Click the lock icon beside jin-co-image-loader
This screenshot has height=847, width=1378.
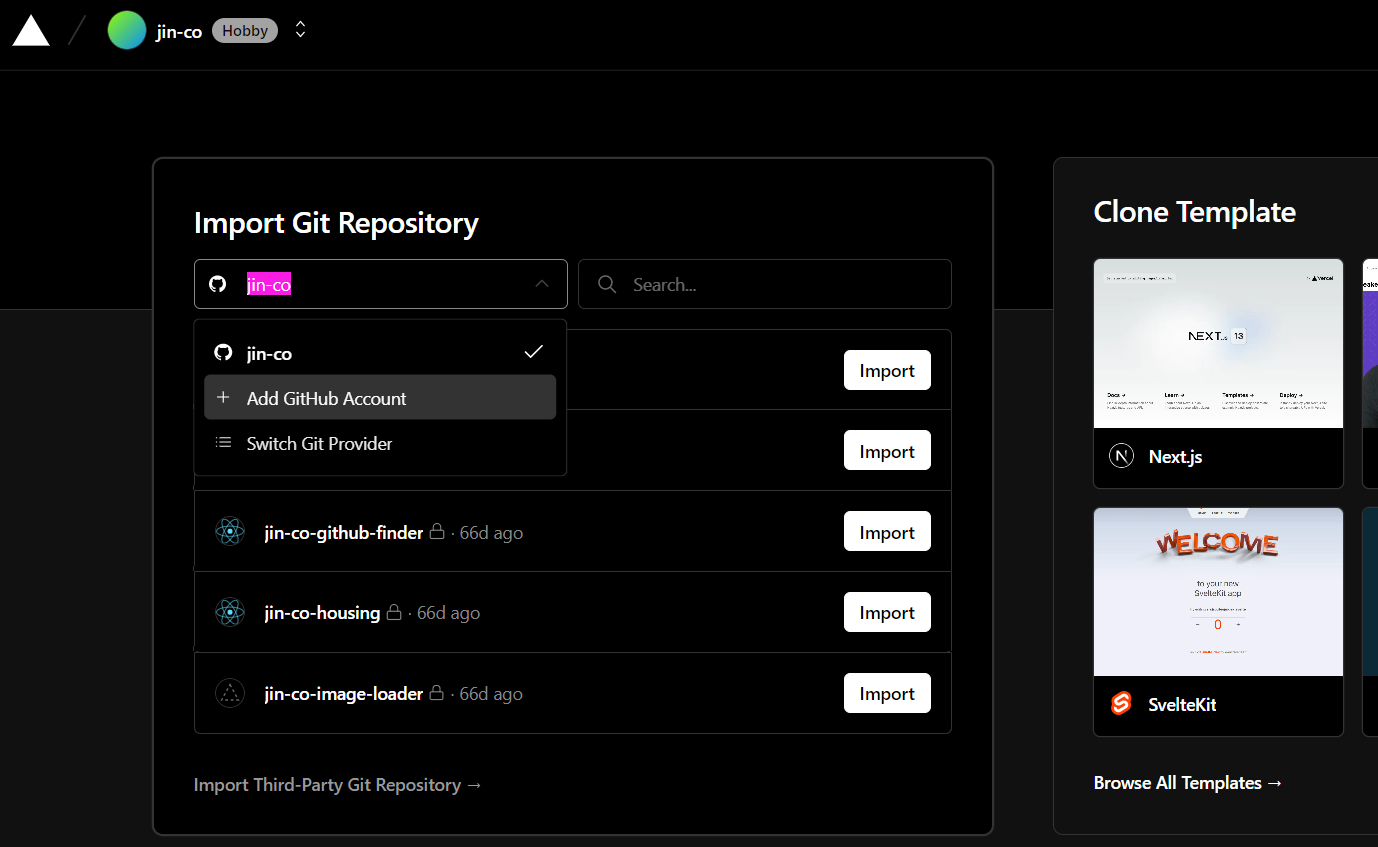tap(437, 693)
